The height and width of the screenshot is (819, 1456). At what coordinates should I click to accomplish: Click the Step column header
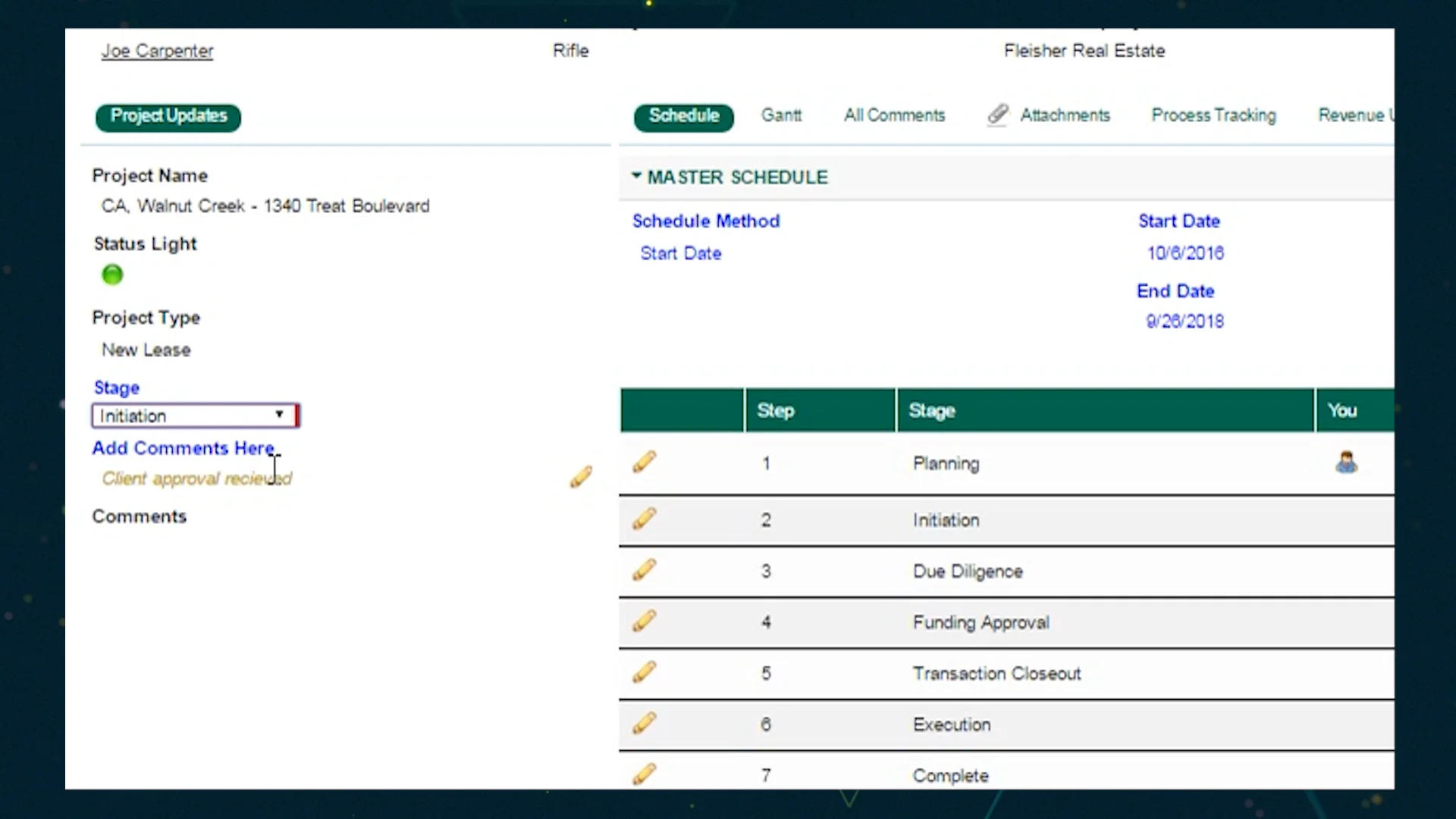click(x=820, y=410)
